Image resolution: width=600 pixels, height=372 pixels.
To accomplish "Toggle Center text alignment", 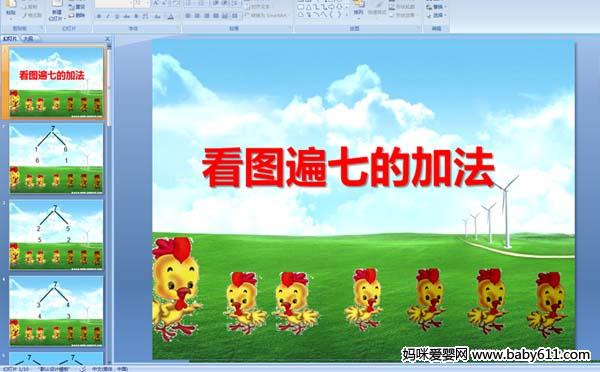I will [197, 16].
